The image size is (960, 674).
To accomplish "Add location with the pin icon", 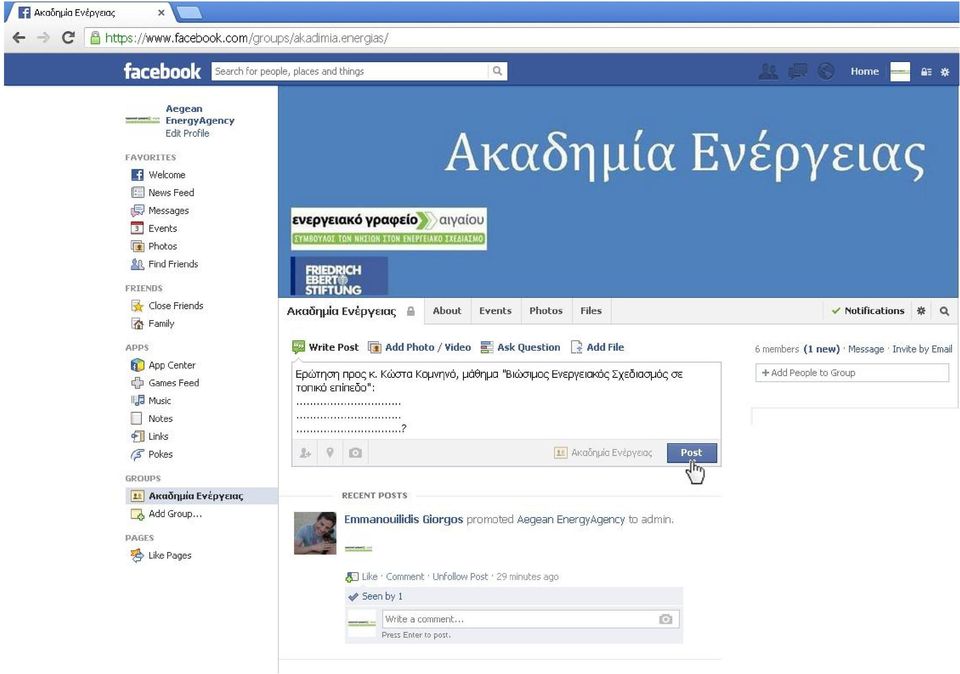I will point(330,453).
